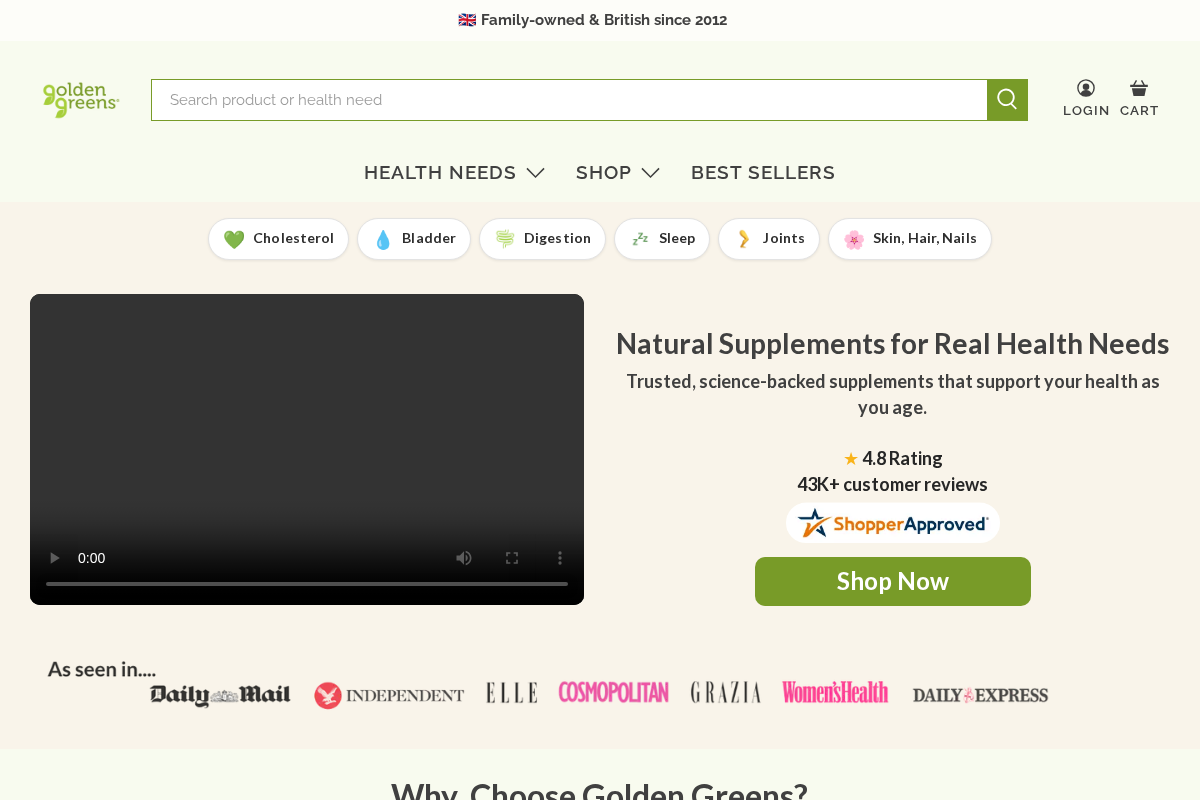Unmute the hero video
The image size is (1200, 800).
point(463,557)
